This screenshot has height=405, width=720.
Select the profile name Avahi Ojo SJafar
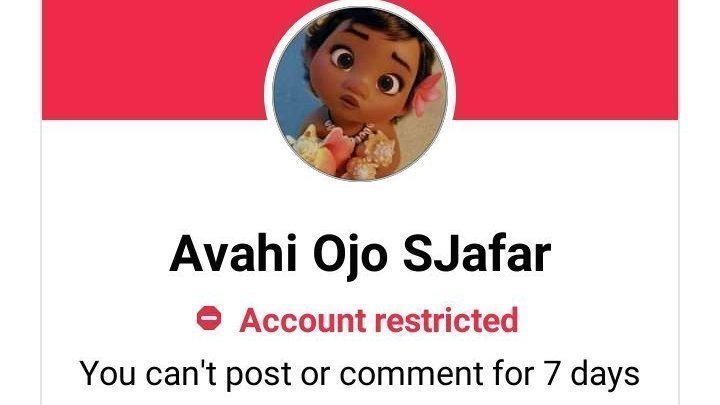pyautogui.click(x=360, y=254)
